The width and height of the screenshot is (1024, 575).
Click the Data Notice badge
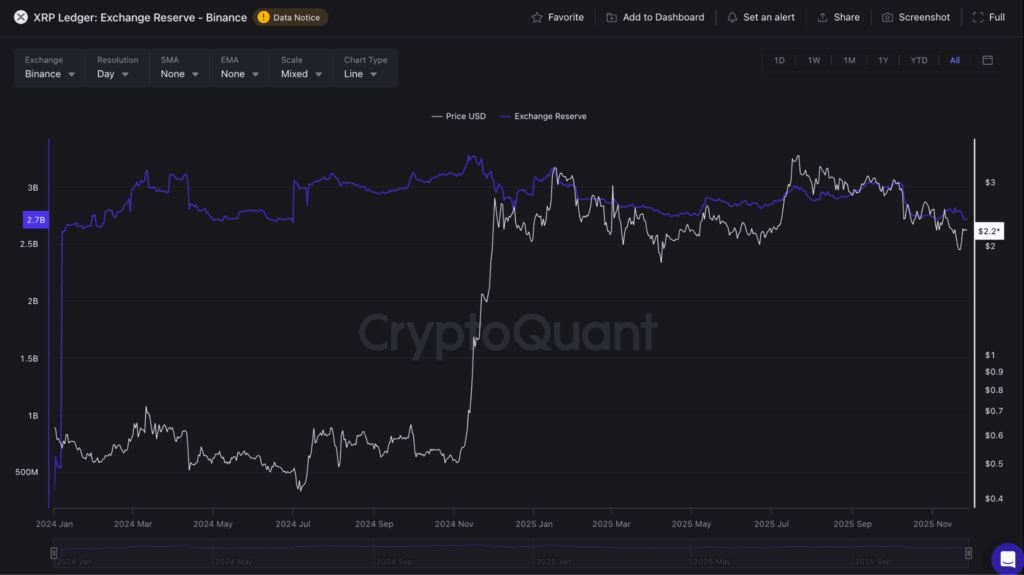pos(291,17)
